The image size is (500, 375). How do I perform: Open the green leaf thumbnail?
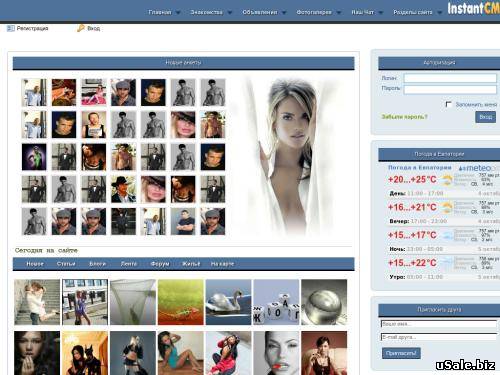pyautogui.click(x=181, y=302)
